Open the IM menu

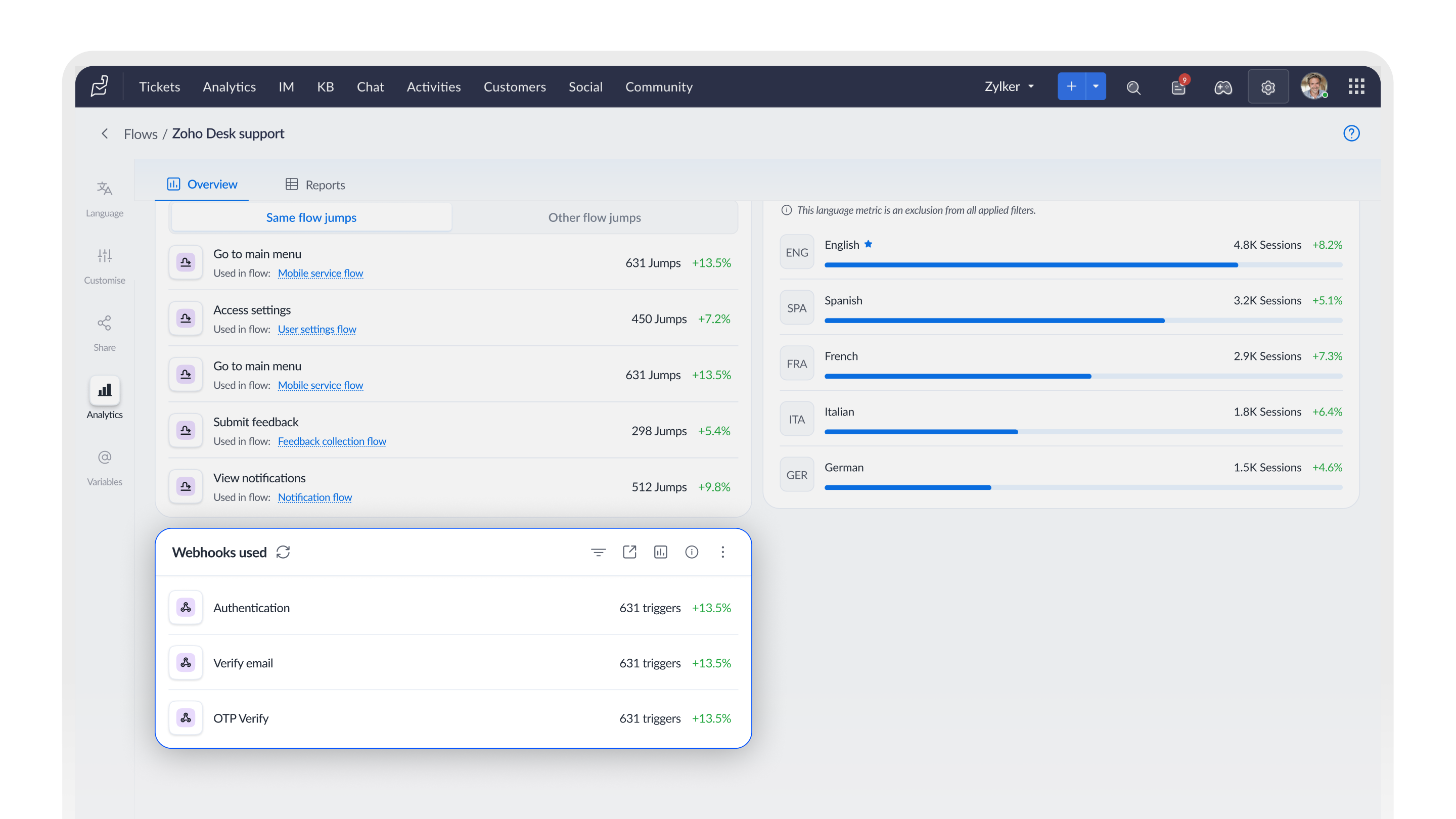(286, 86)
